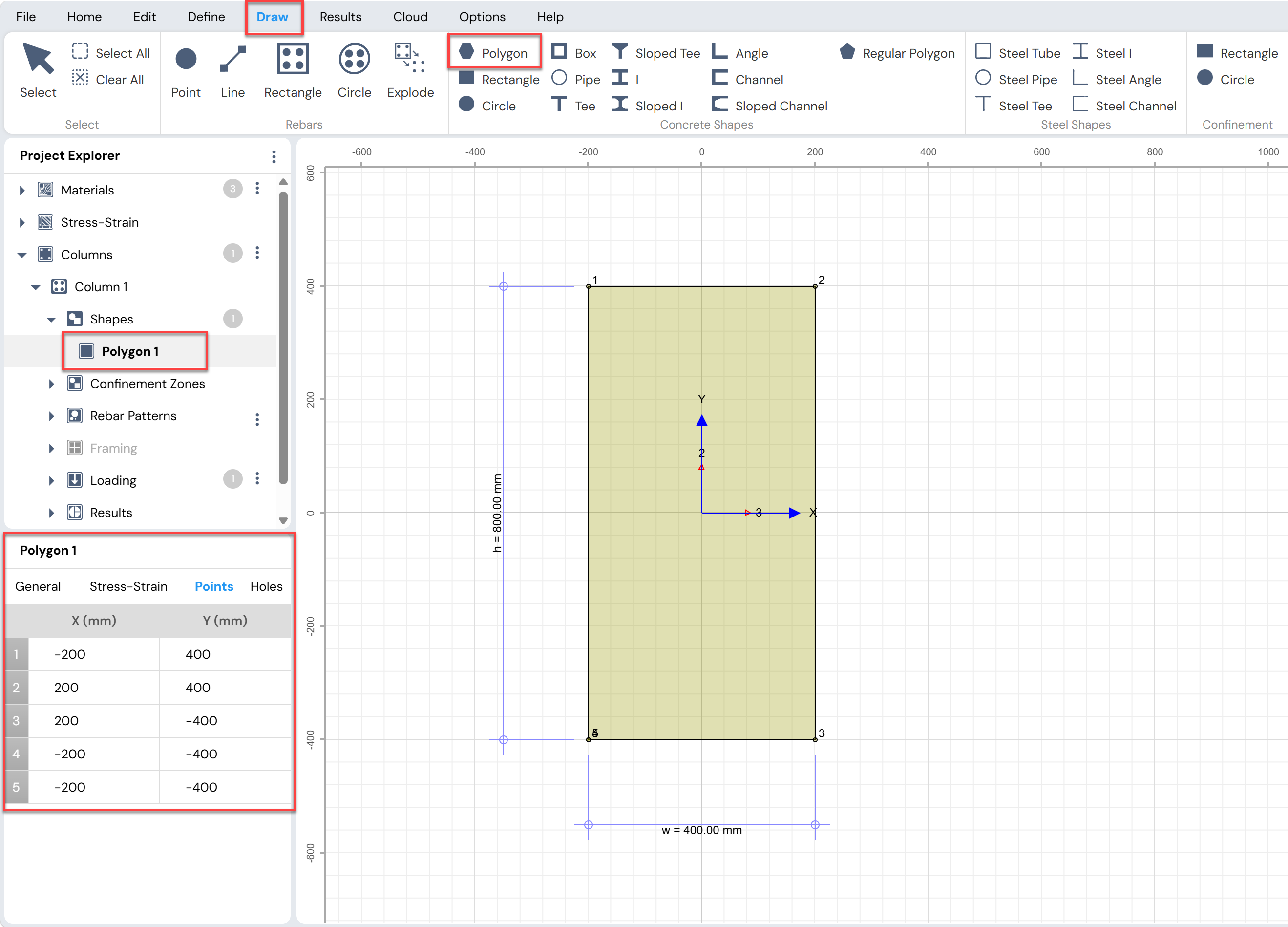Open the Stress-Strain tab of Polygon 1
Screen dimensions: 1288x927
(x=128, y=586)
